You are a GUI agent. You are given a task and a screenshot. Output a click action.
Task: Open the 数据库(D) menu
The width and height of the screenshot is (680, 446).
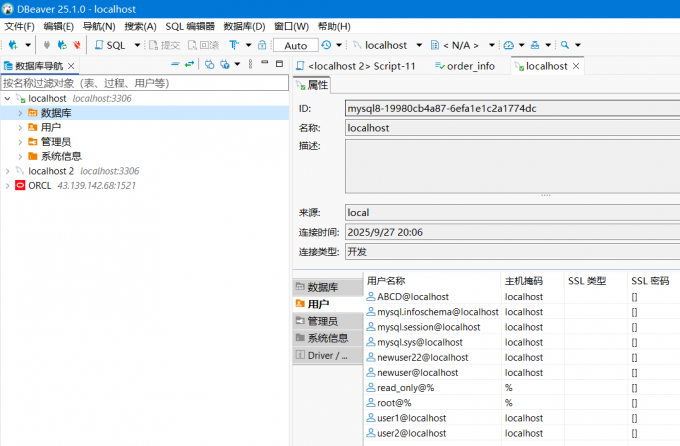click(x=244, y=25)
